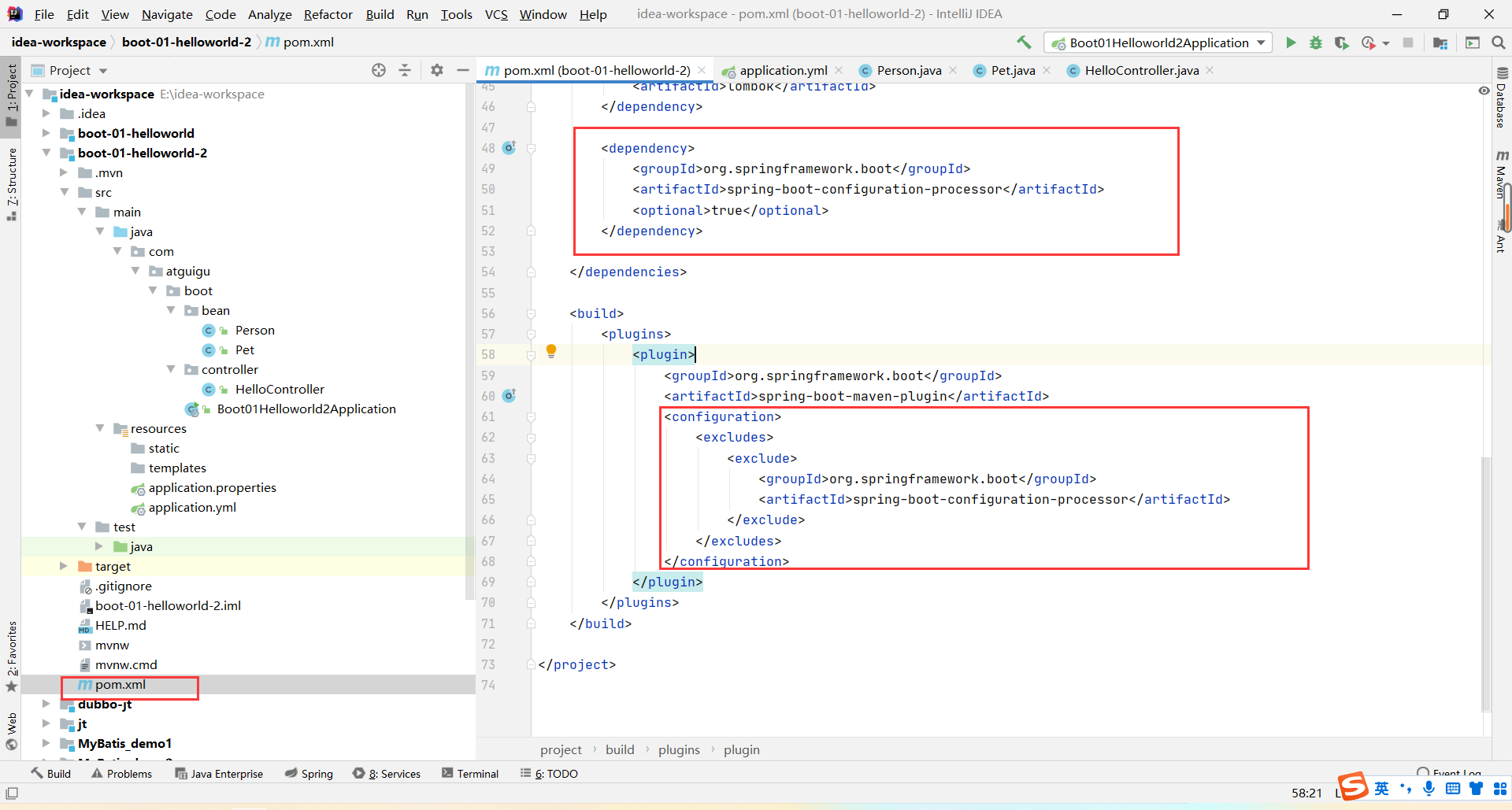Toggle the Terminal tool window

[x=470, y=774]
